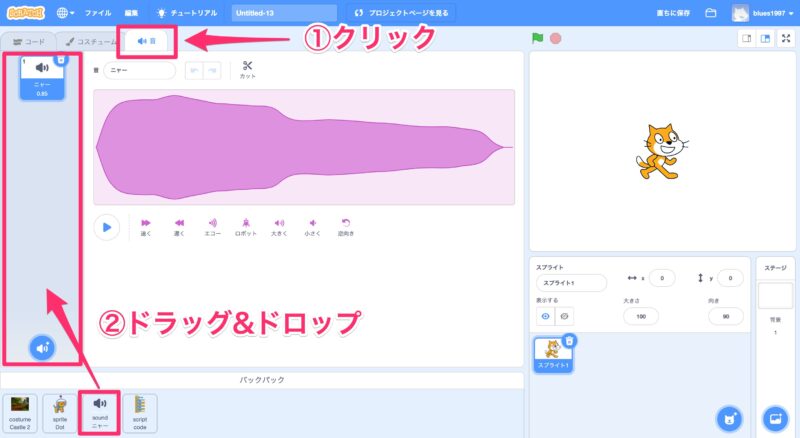The width and height of the screenshot is (800, 438).
Task: Collapse the バックパック panel header
Action: [x=262, y=381]
